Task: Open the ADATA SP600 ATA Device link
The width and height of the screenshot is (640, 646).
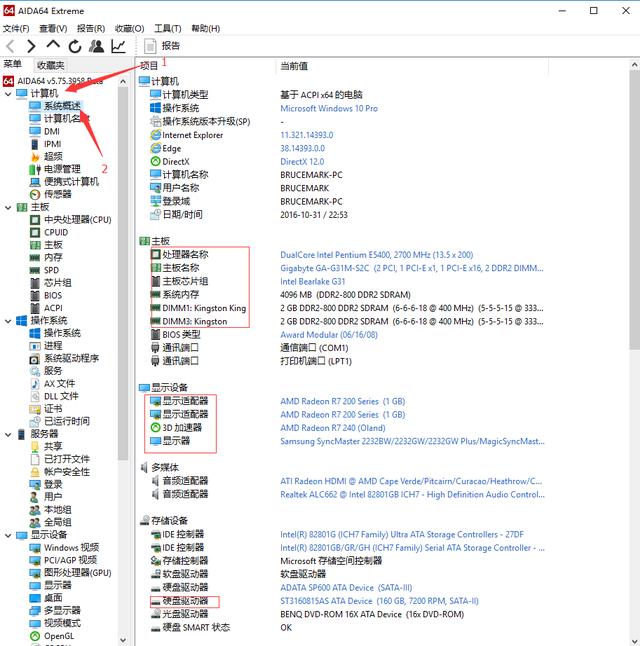Action: [346, 587]
